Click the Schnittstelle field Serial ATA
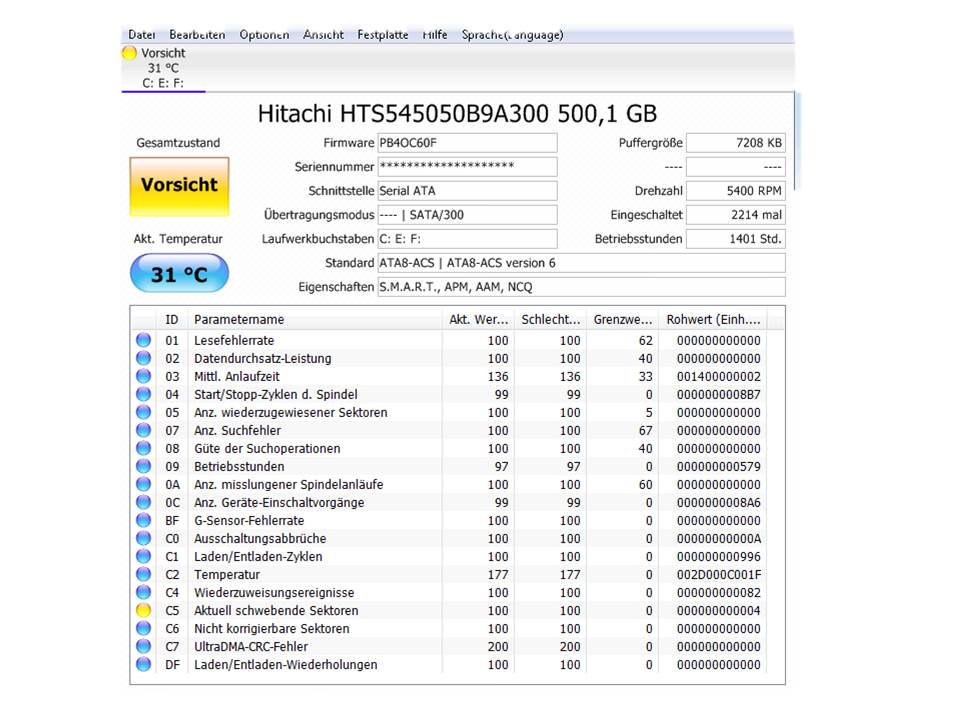 [467, 191]
